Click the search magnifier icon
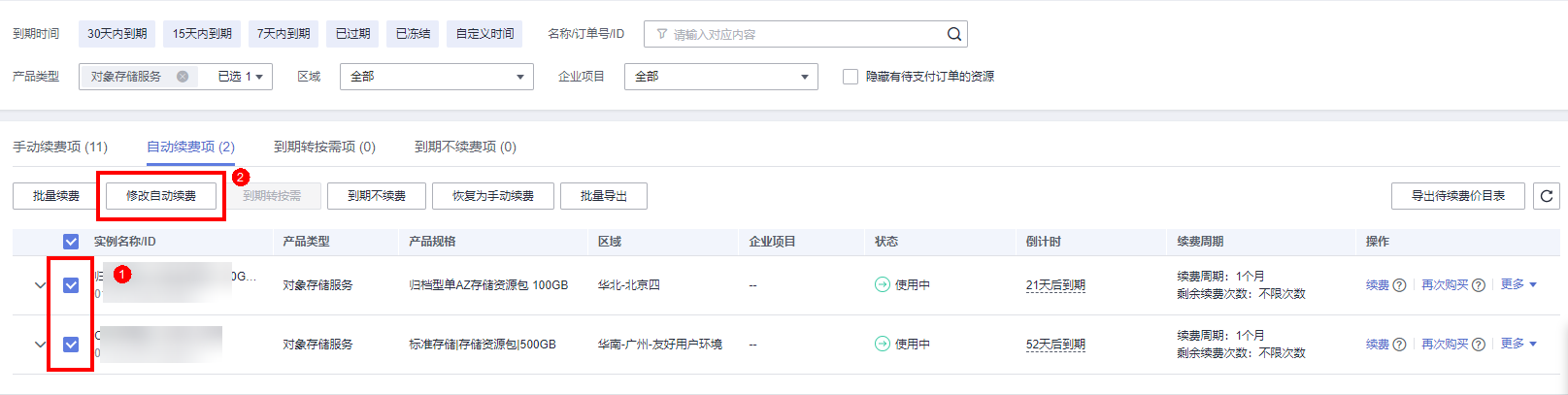Image resolution: width=1568 pixels, height=395 pixels. (953, 34)
